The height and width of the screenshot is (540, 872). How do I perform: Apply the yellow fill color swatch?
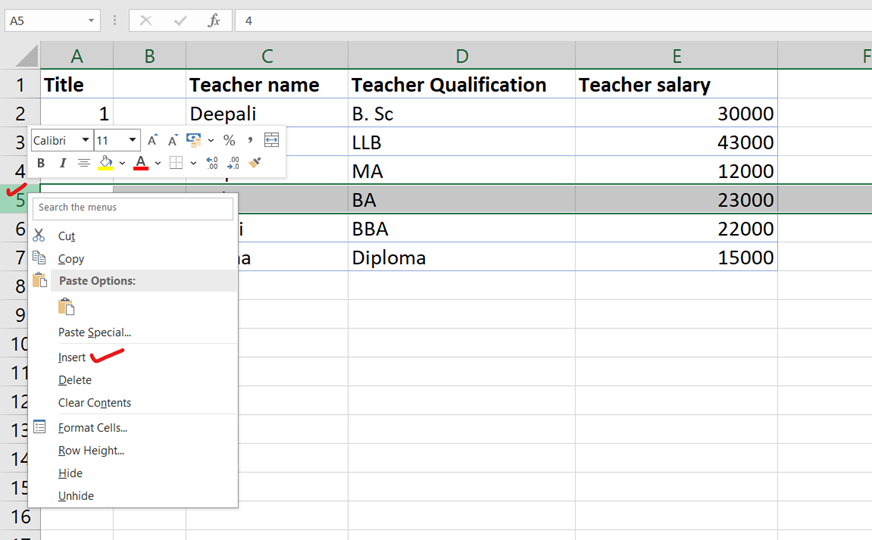click(x=105, y=163)
